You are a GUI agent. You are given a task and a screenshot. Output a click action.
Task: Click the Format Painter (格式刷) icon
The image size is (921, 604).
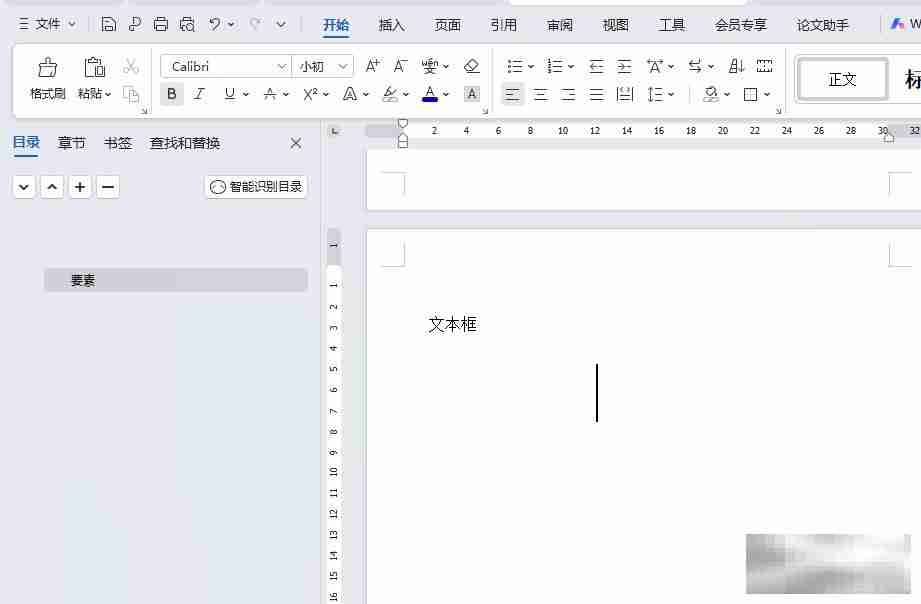[x=47, y=68]
